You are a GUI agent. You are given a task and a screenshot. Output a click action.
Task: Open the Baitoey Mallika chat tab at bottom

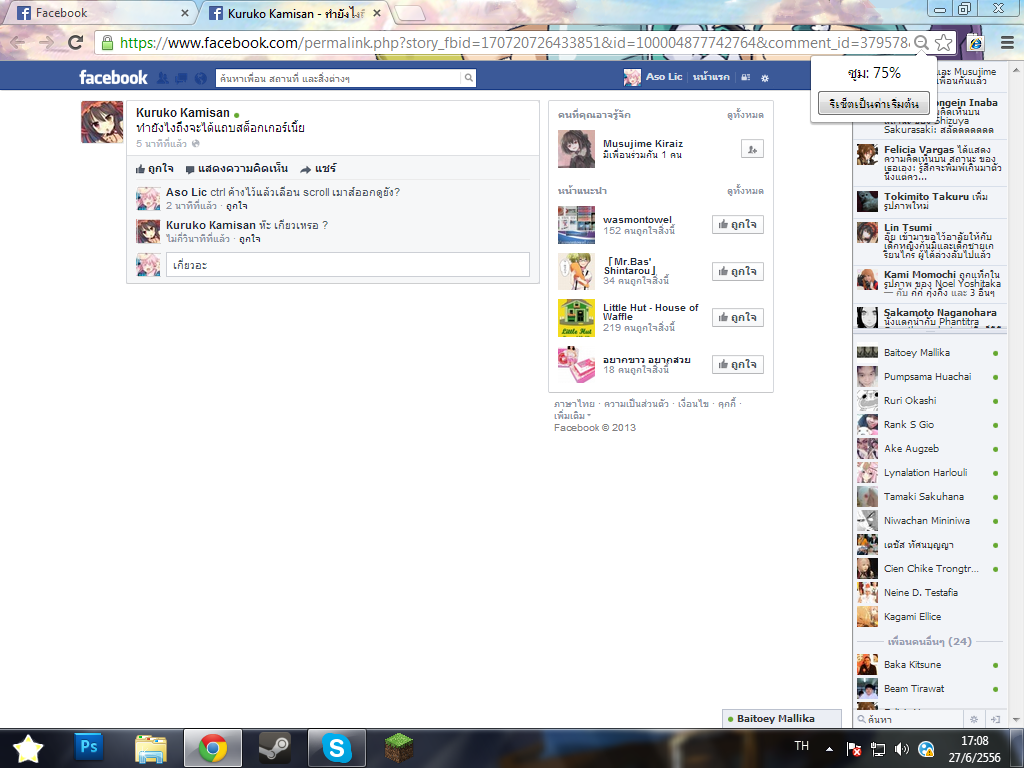[x=782, y=718]
